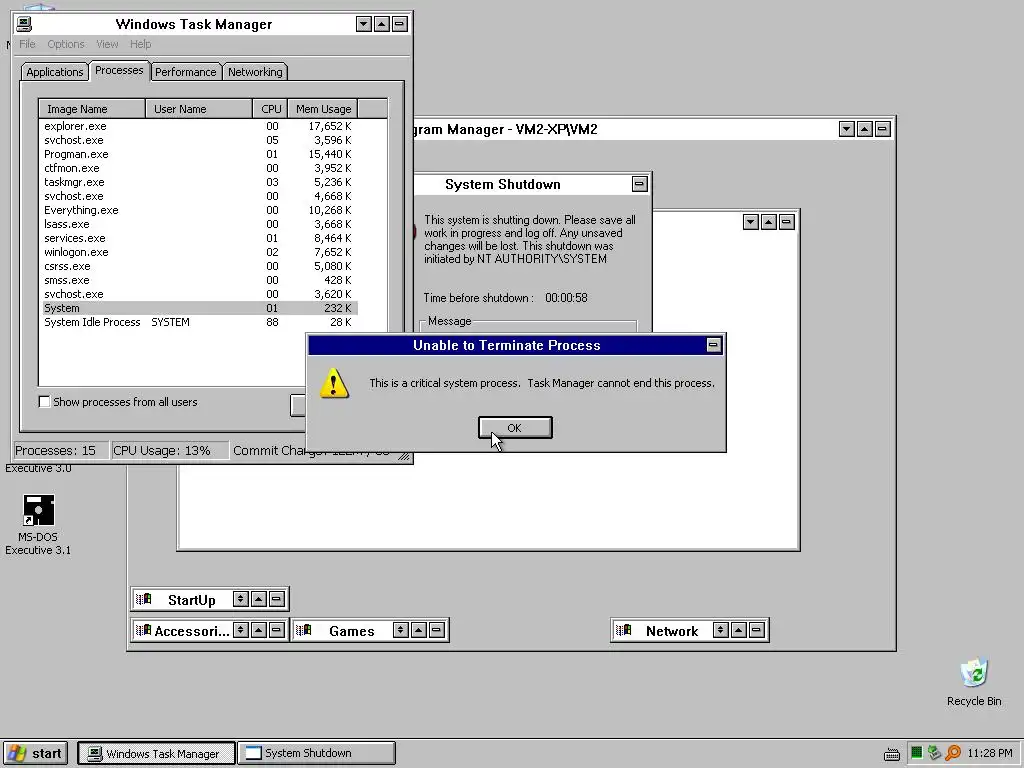The image size is (1024, 768).
Task: Switch to the Networking tab
Action: (x=255, y=72)
